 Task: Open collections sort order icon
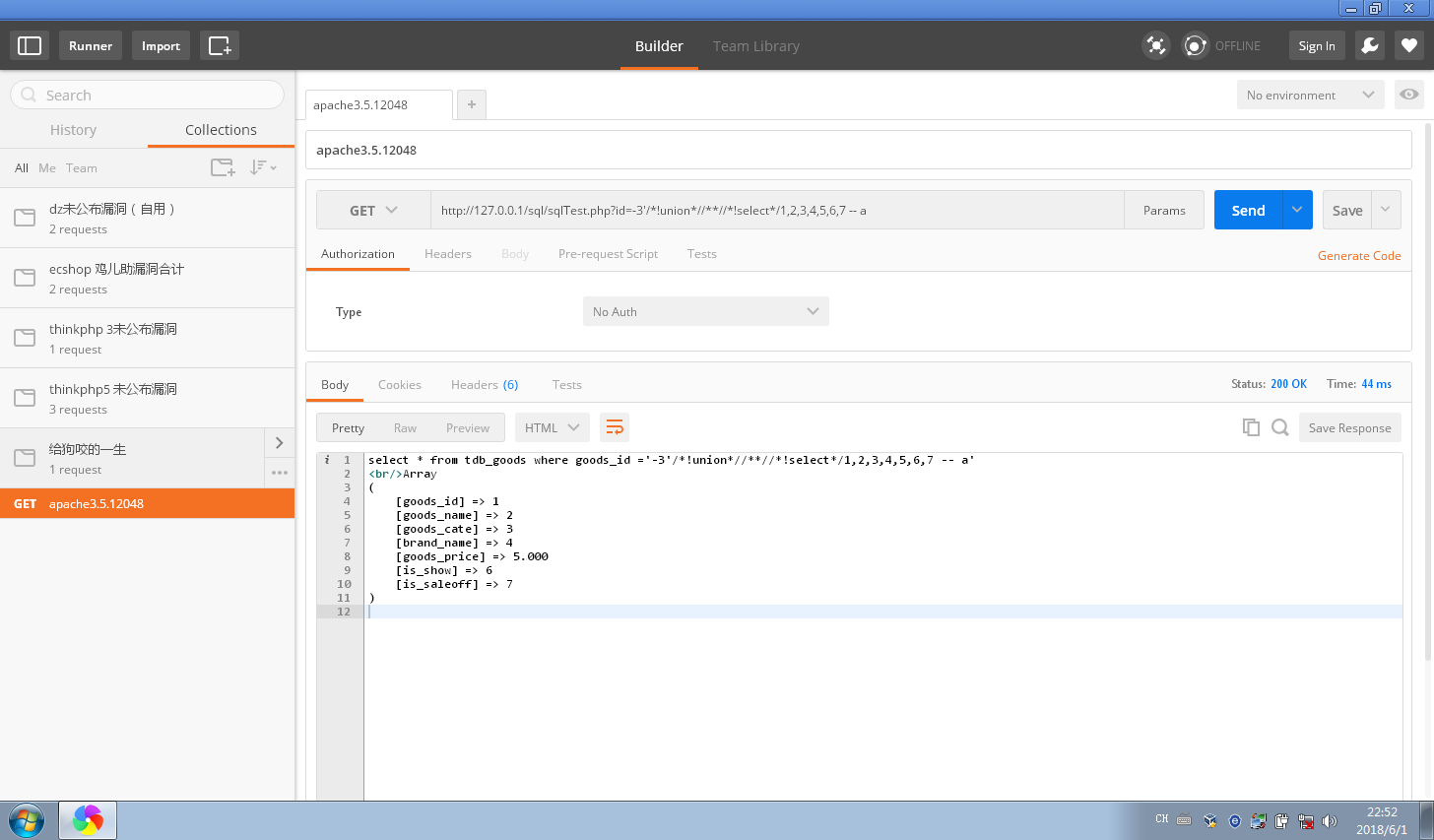tap(263, 167)
